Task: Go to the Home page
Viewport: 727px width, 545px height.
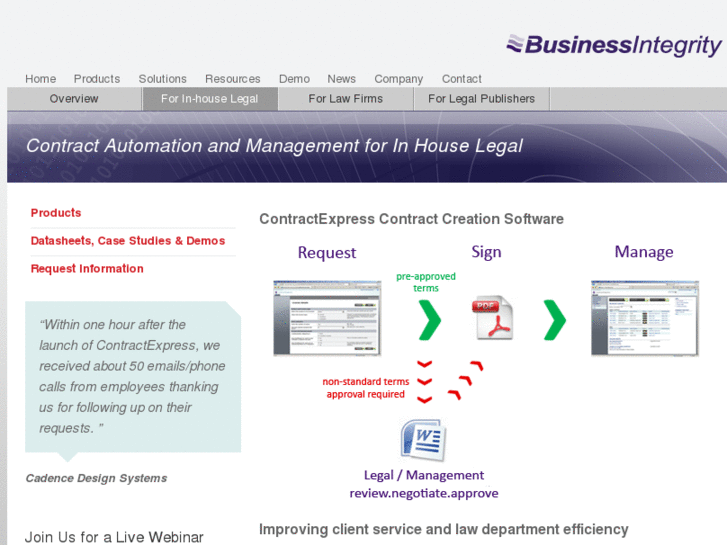Action: (40, 79)
